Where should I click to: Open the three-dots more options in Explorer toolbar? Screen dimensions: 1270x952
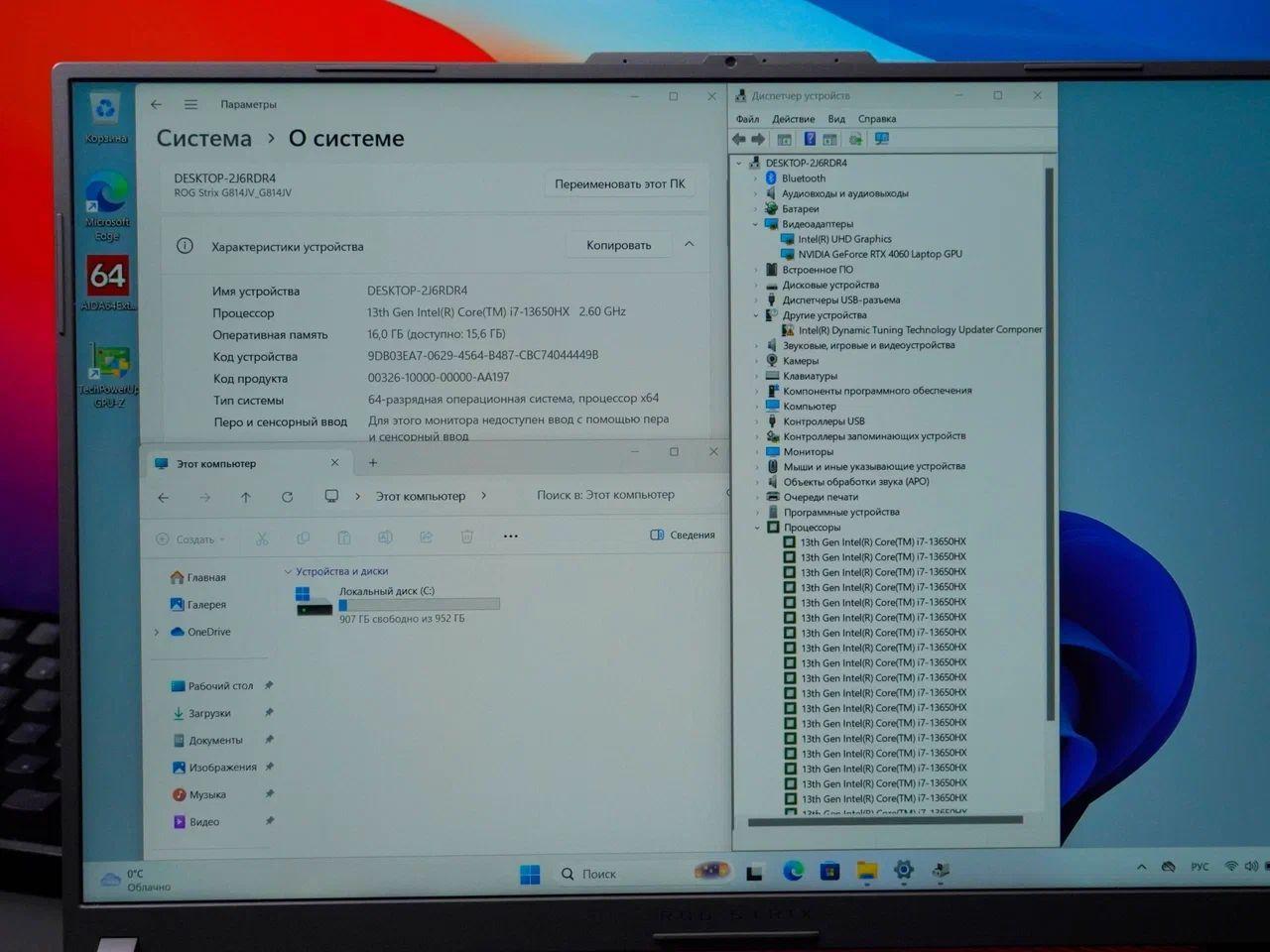click(511, 536)
